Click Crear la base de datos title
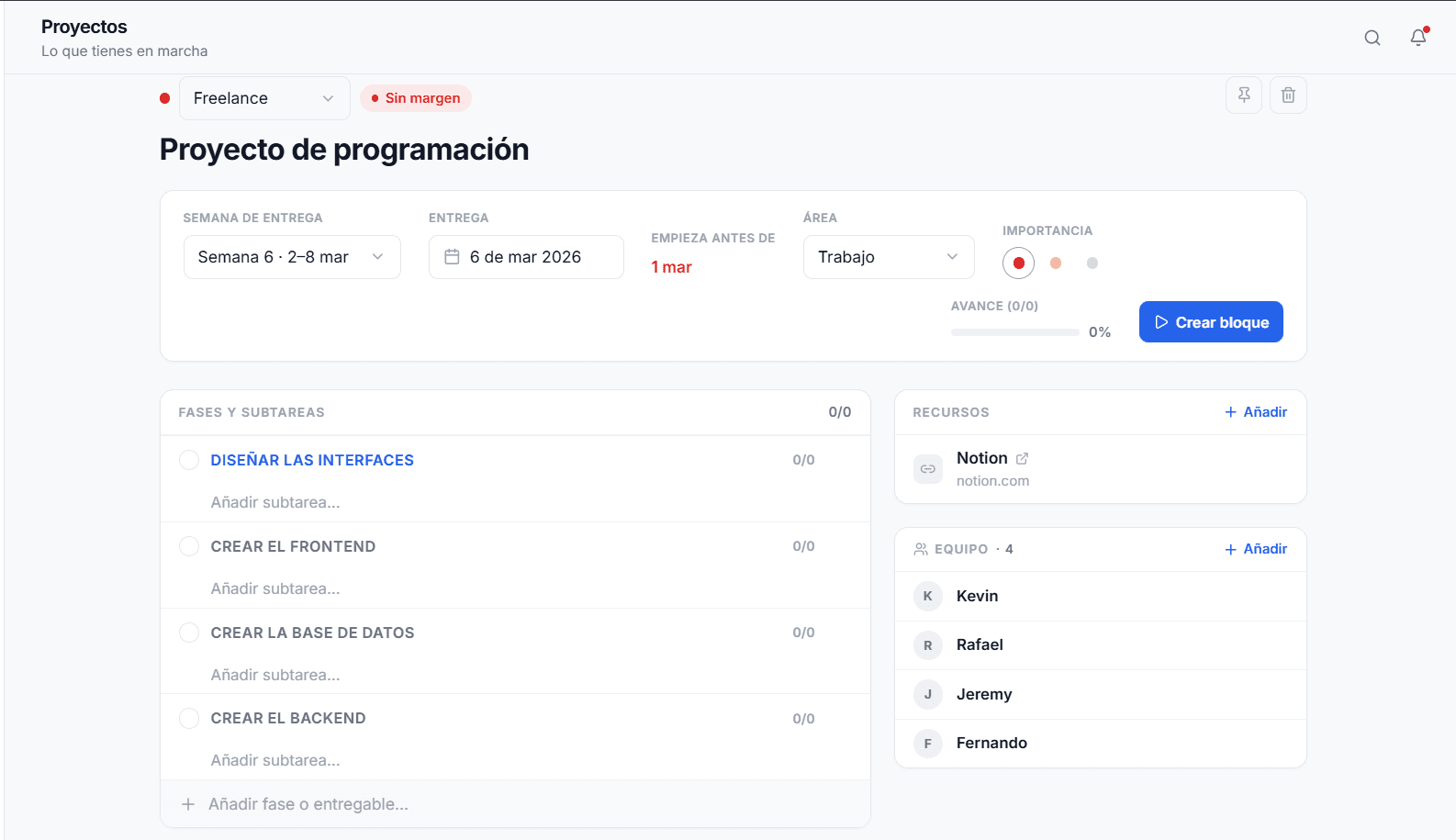 coord(312,633)
